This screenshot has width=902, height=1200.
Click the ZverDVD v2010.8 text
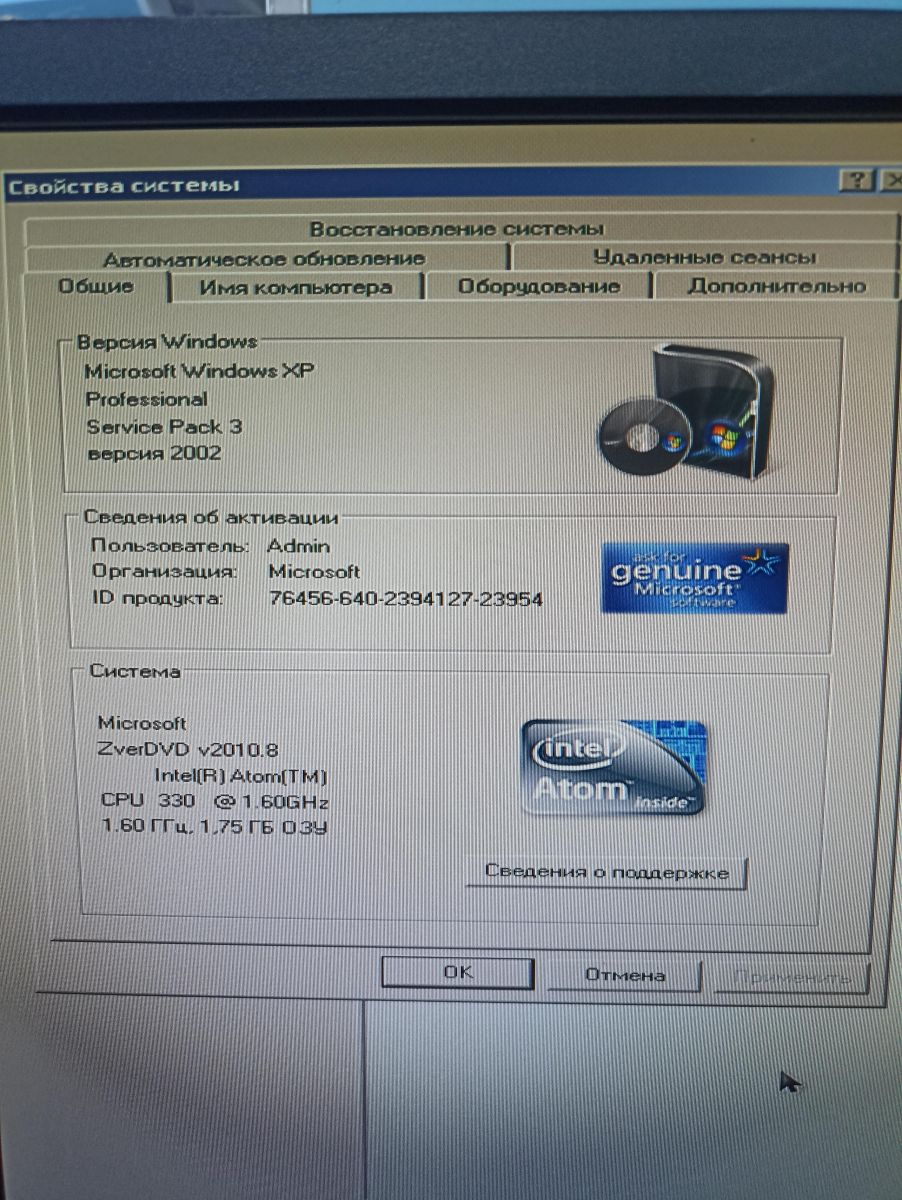point(189,750)
